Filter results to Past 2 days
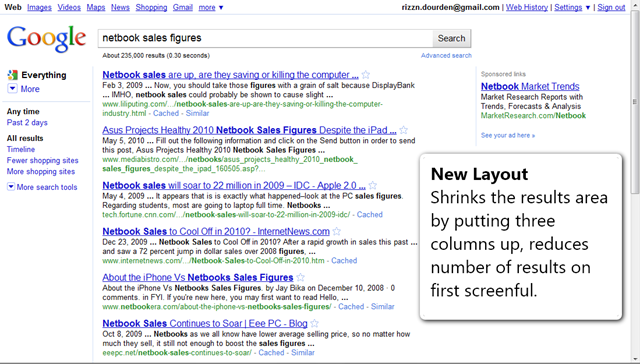Viewport: 640px width, 364px height. point(27,122)
